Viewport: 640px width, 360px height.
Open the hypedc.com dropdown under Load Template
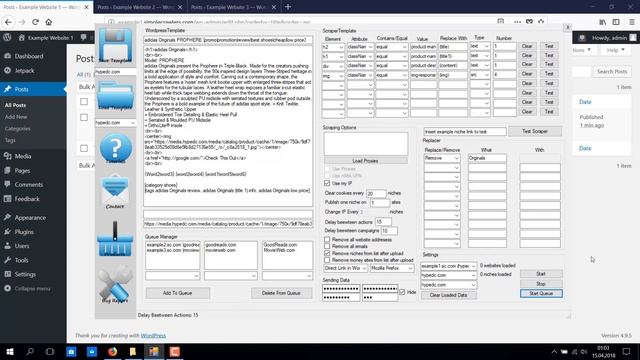116,122
